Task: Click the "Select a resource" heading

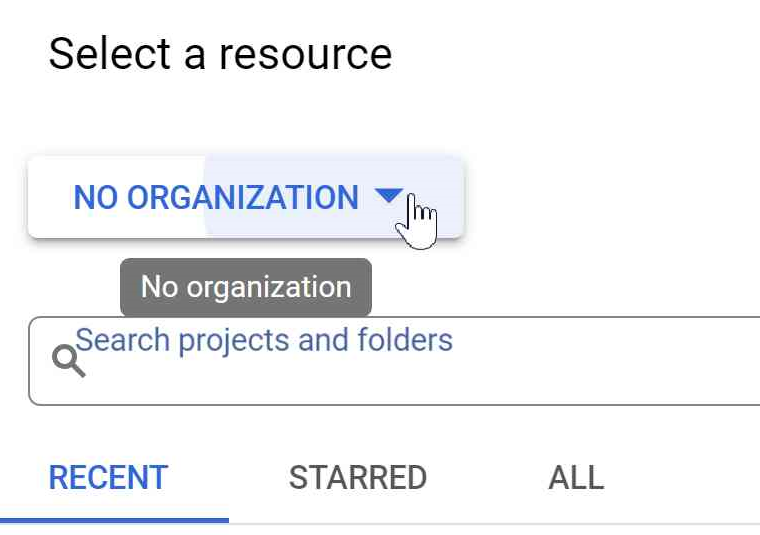Action: (220, 53)
